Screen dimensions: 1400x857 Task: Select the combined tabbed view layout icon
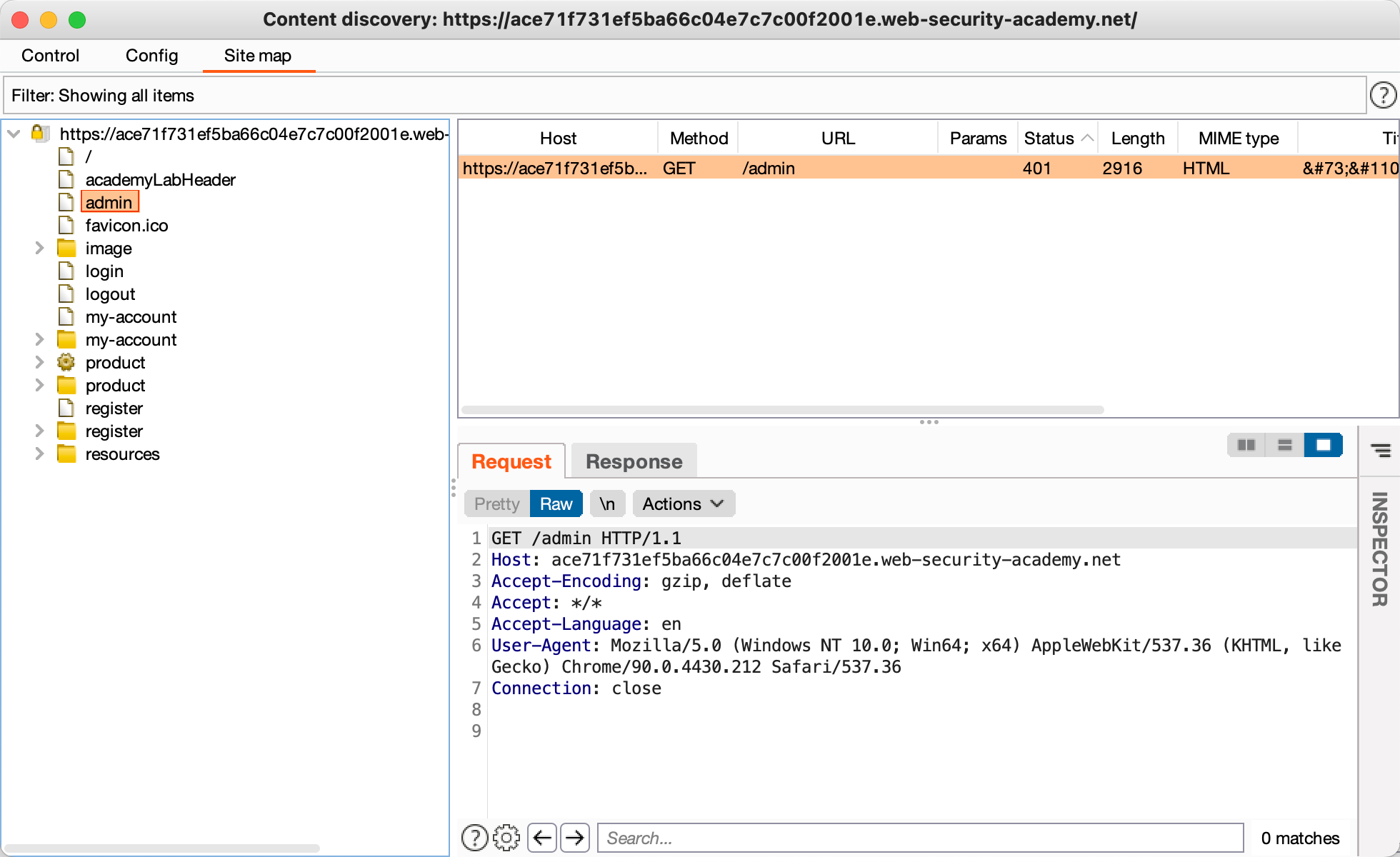click(x=1323, y=445)
